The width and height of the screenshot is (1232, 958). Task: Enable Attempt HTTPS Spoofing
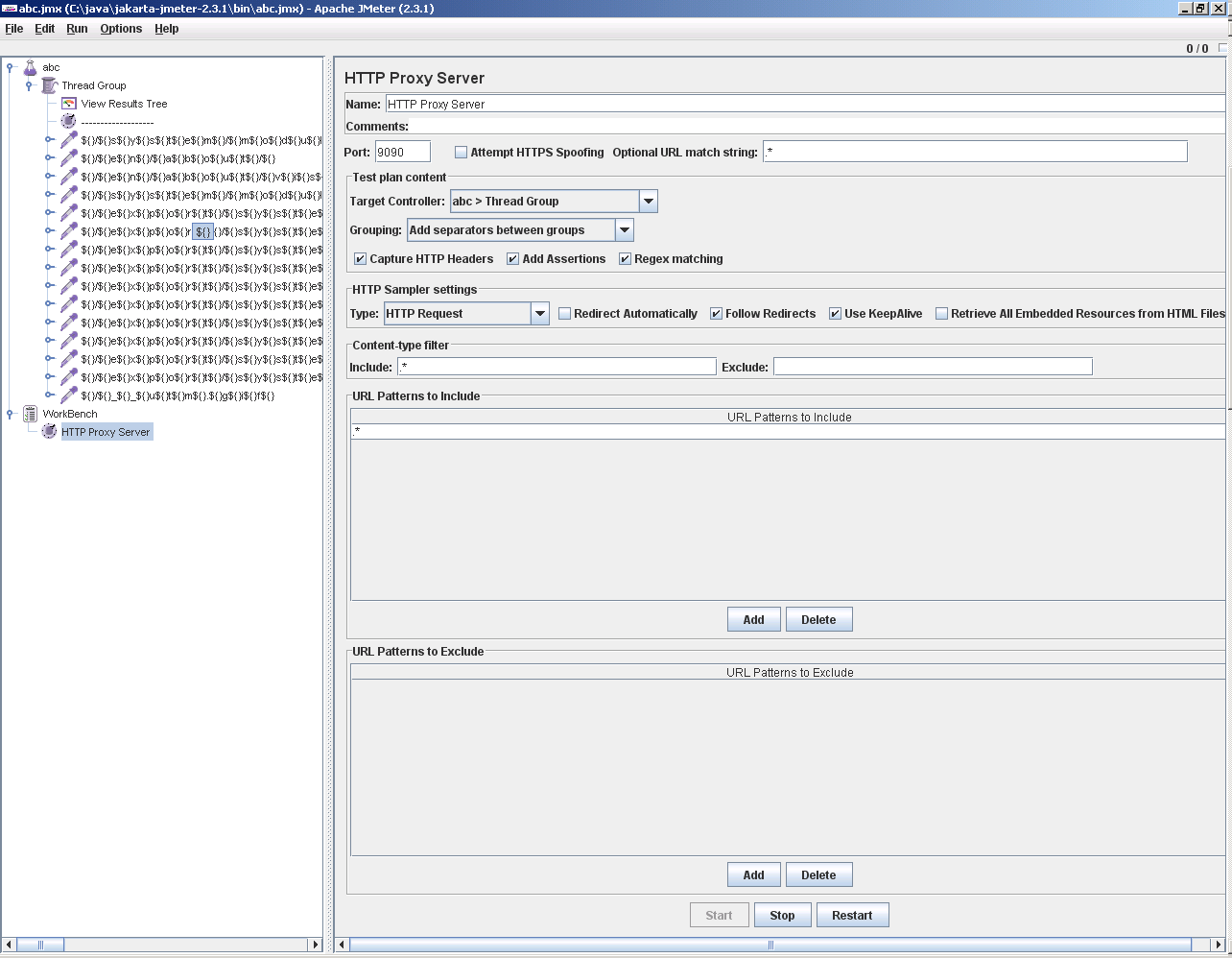coord(461,151)
